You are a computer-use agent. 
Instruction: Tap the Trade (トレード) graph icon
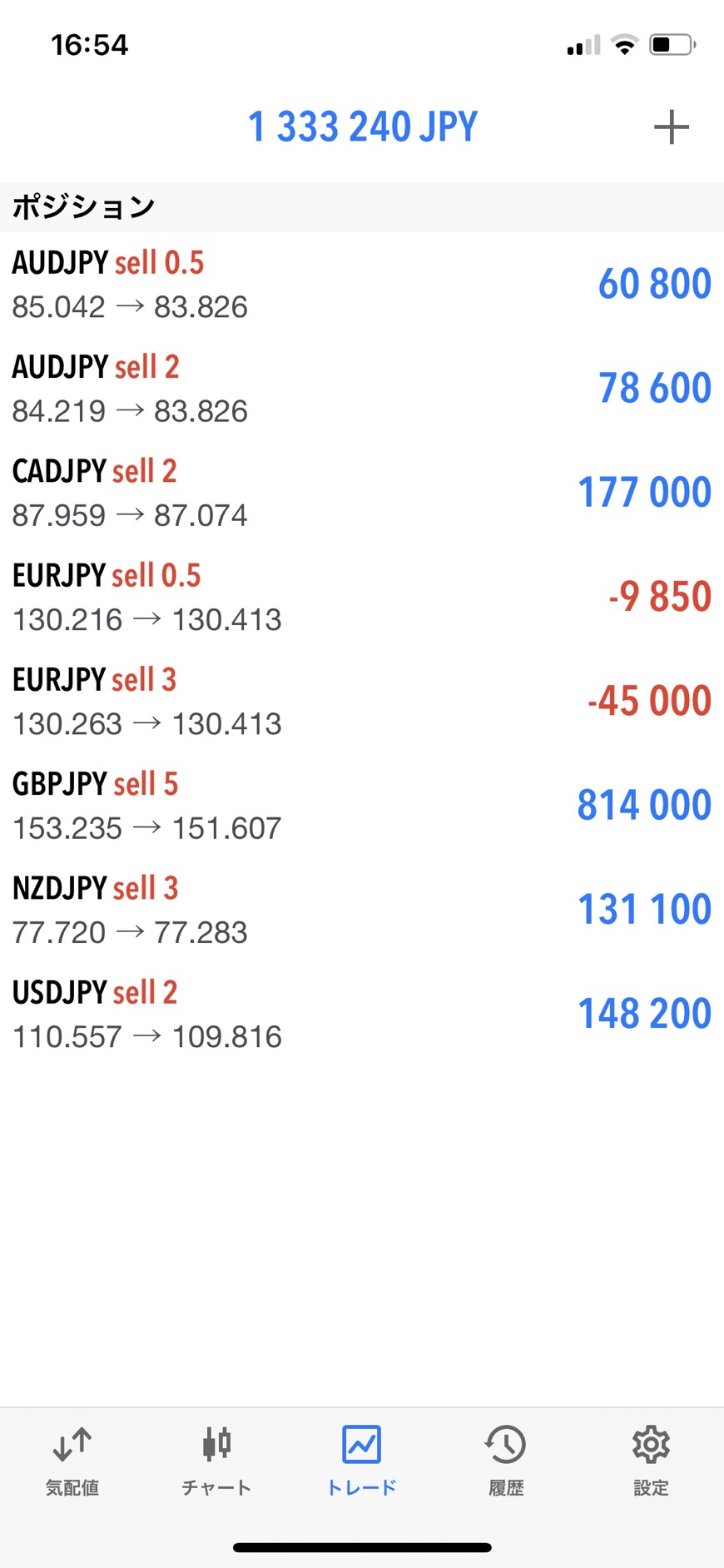[x=361, y=1445]
